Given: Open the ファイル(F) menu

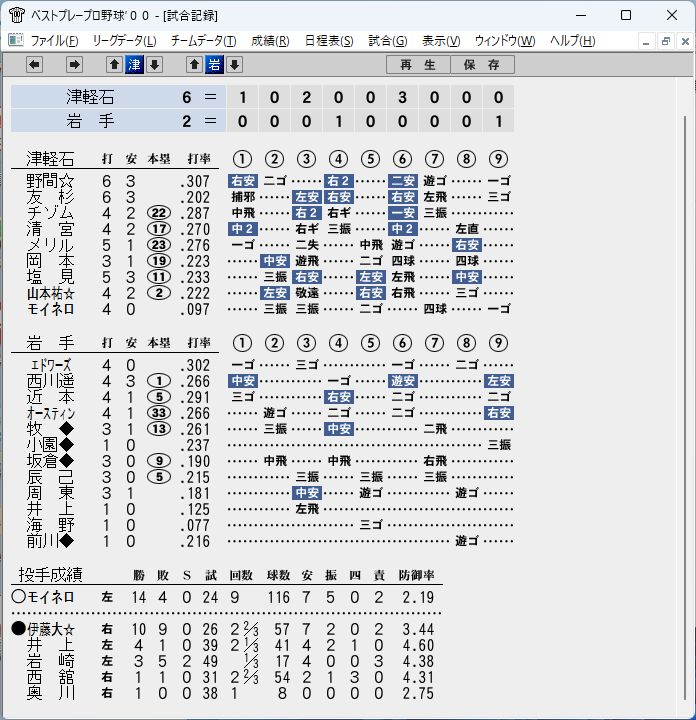Looking at the screenshot, I should (54, 41).
